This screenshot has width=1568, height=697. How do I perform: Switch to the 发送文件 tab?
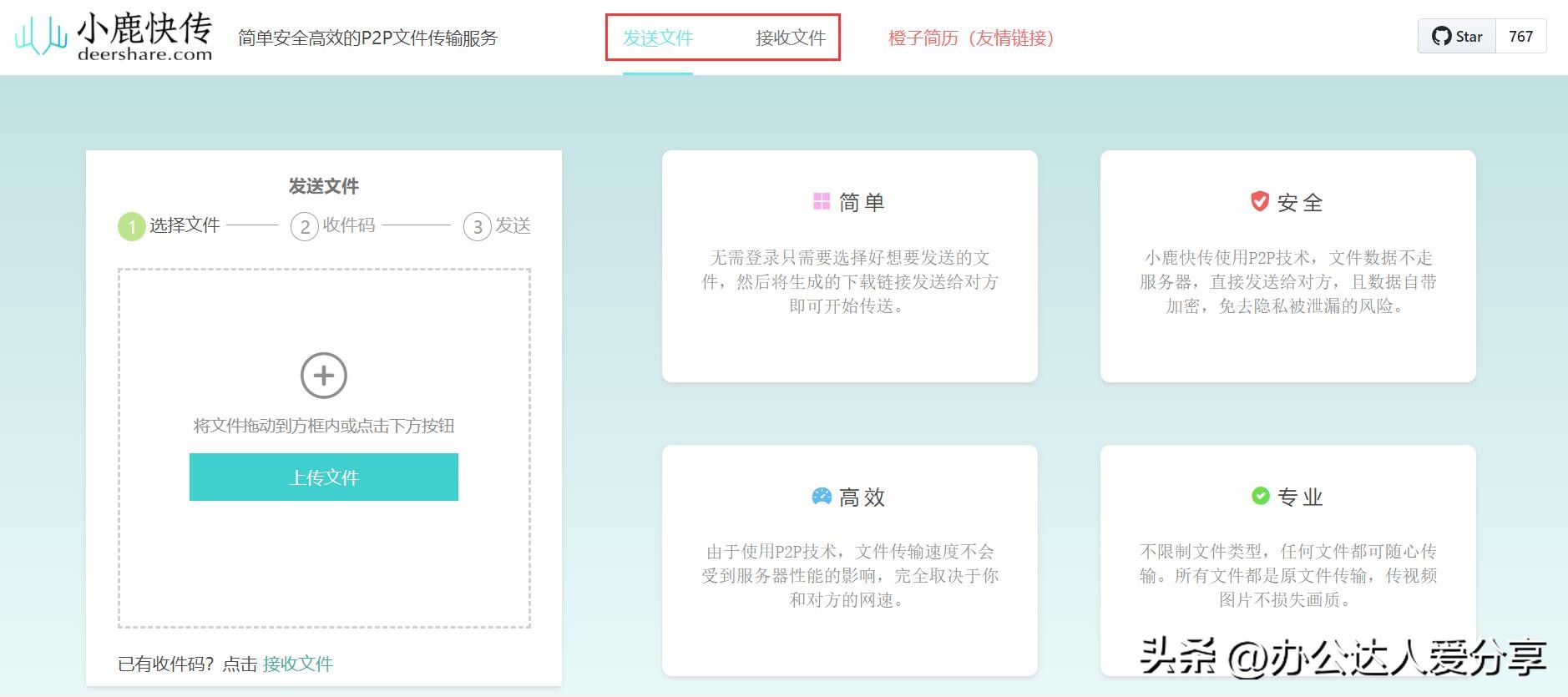658,38
